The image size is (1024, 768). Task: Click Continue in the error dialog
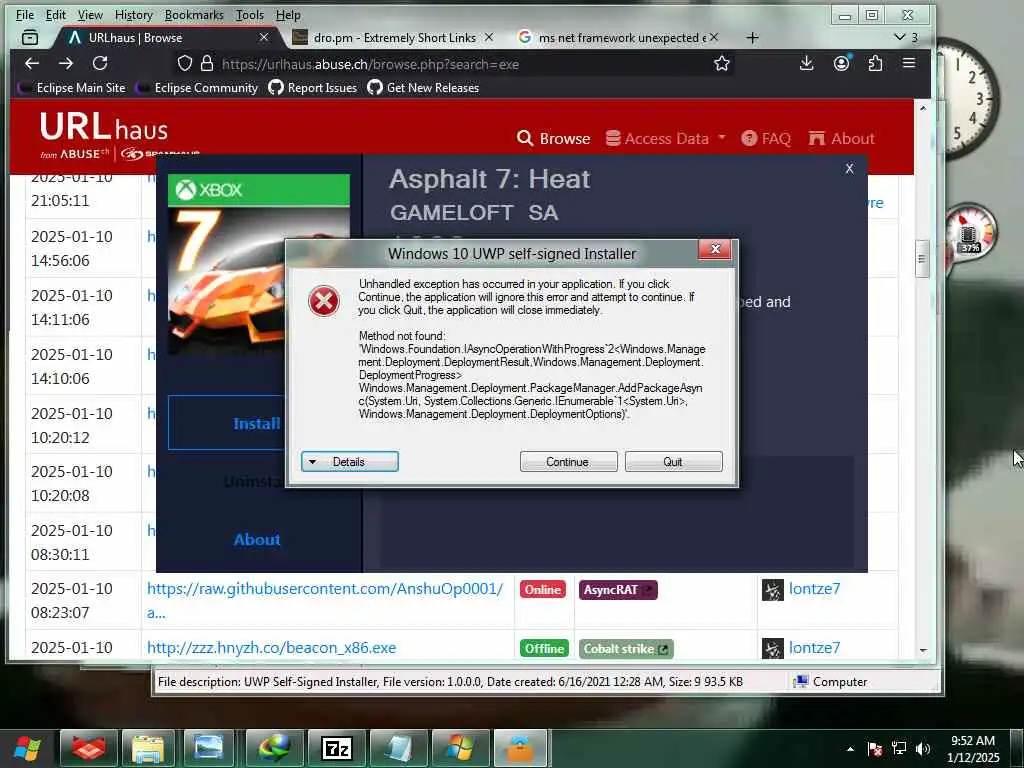[x=568, y=462]
